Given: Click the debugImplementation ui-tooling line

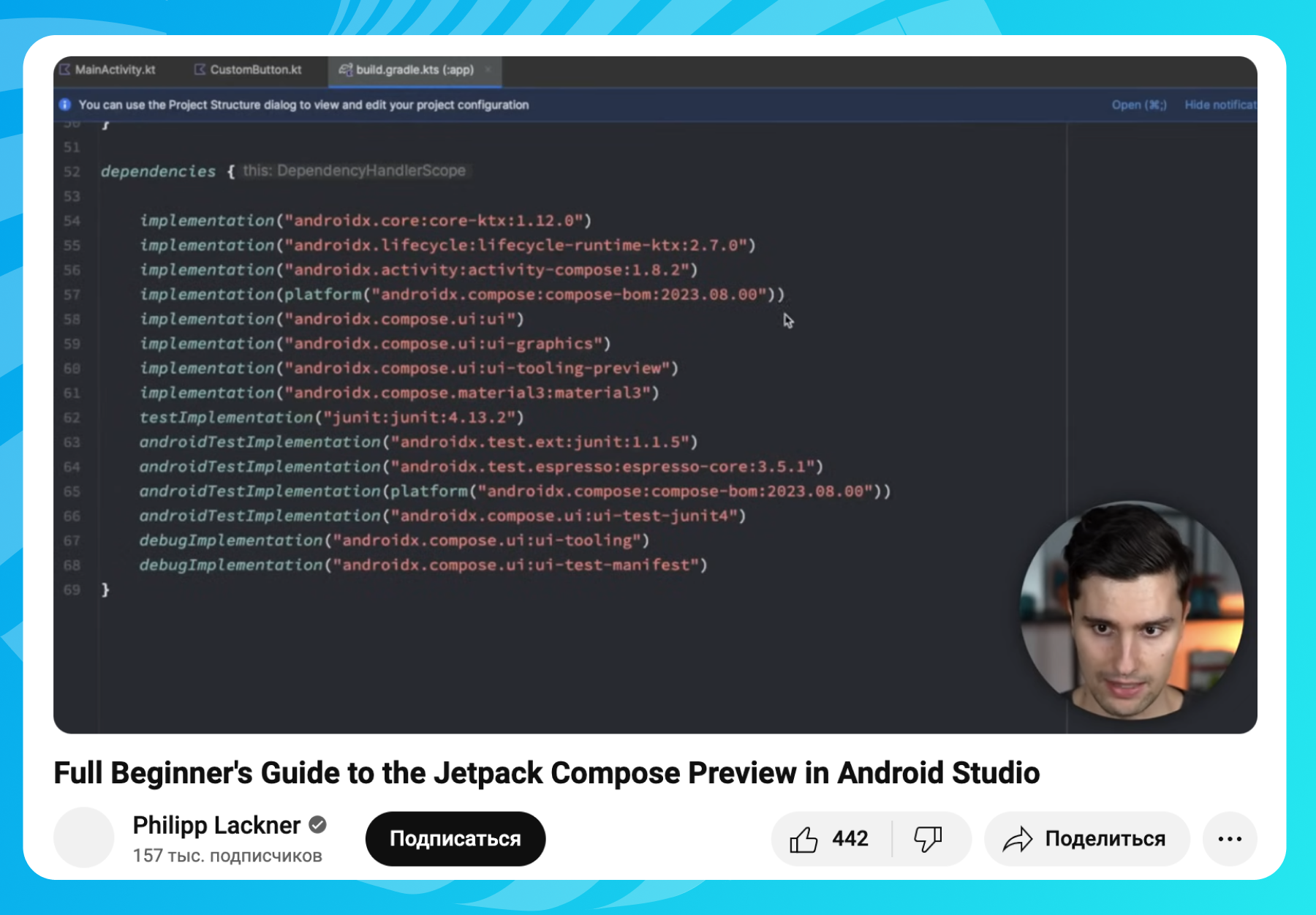Looking at the screenshot, I should pyautogui.click(x=395, y=541).
